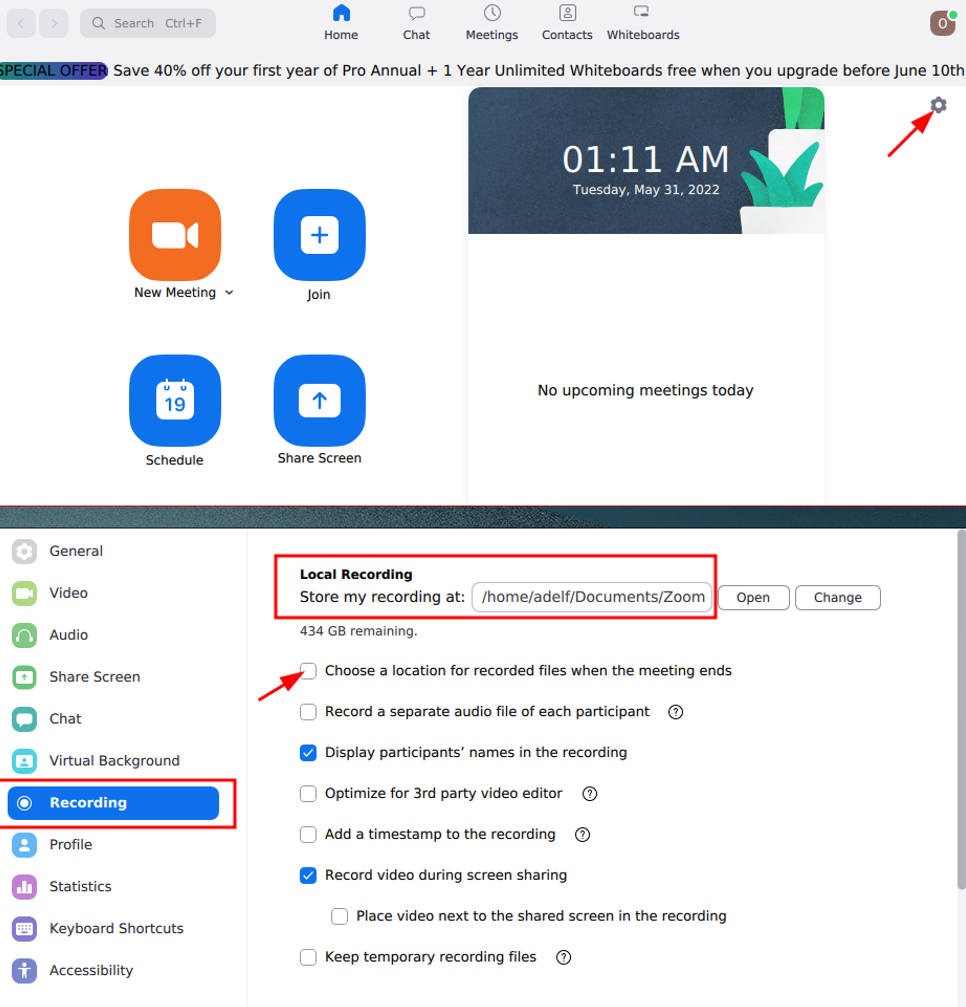Viewport: 966px width, 1007px height.
Task: Click the Audio headphones icon
Action: coord(24,635)
